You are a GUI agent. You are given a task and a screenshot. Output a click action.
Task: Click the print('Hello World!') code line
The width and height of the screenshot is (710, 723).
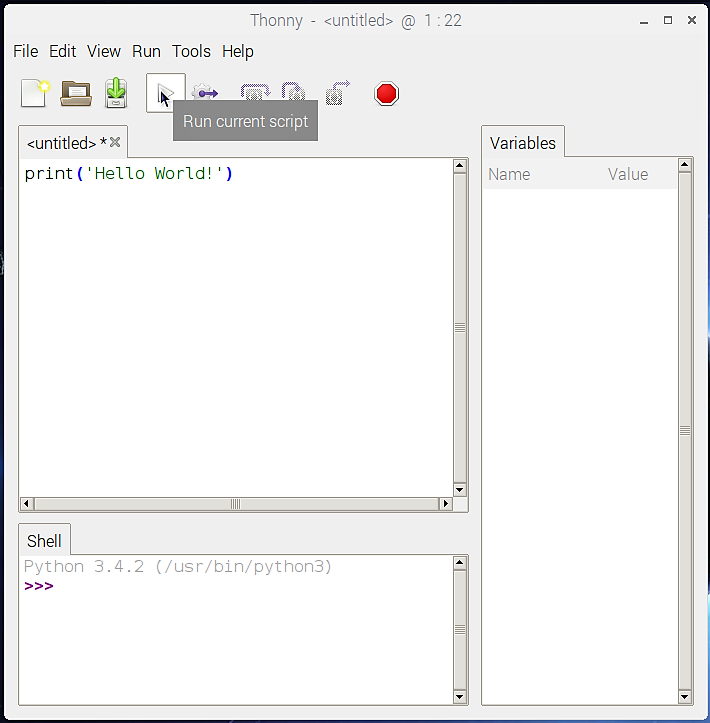[x=129, y=174]
